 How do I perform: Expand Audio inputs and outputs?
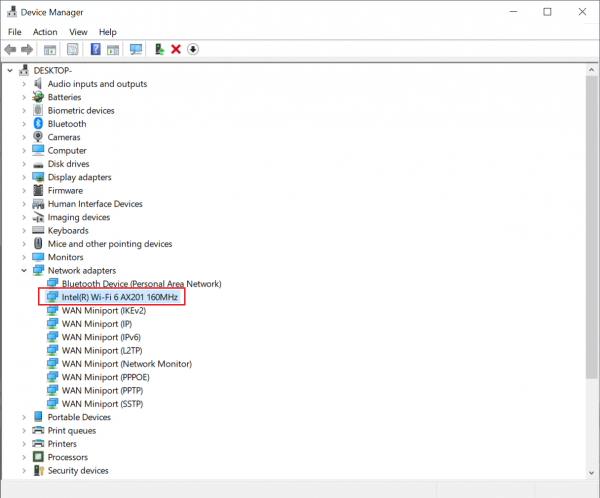(x=24, y=84)
